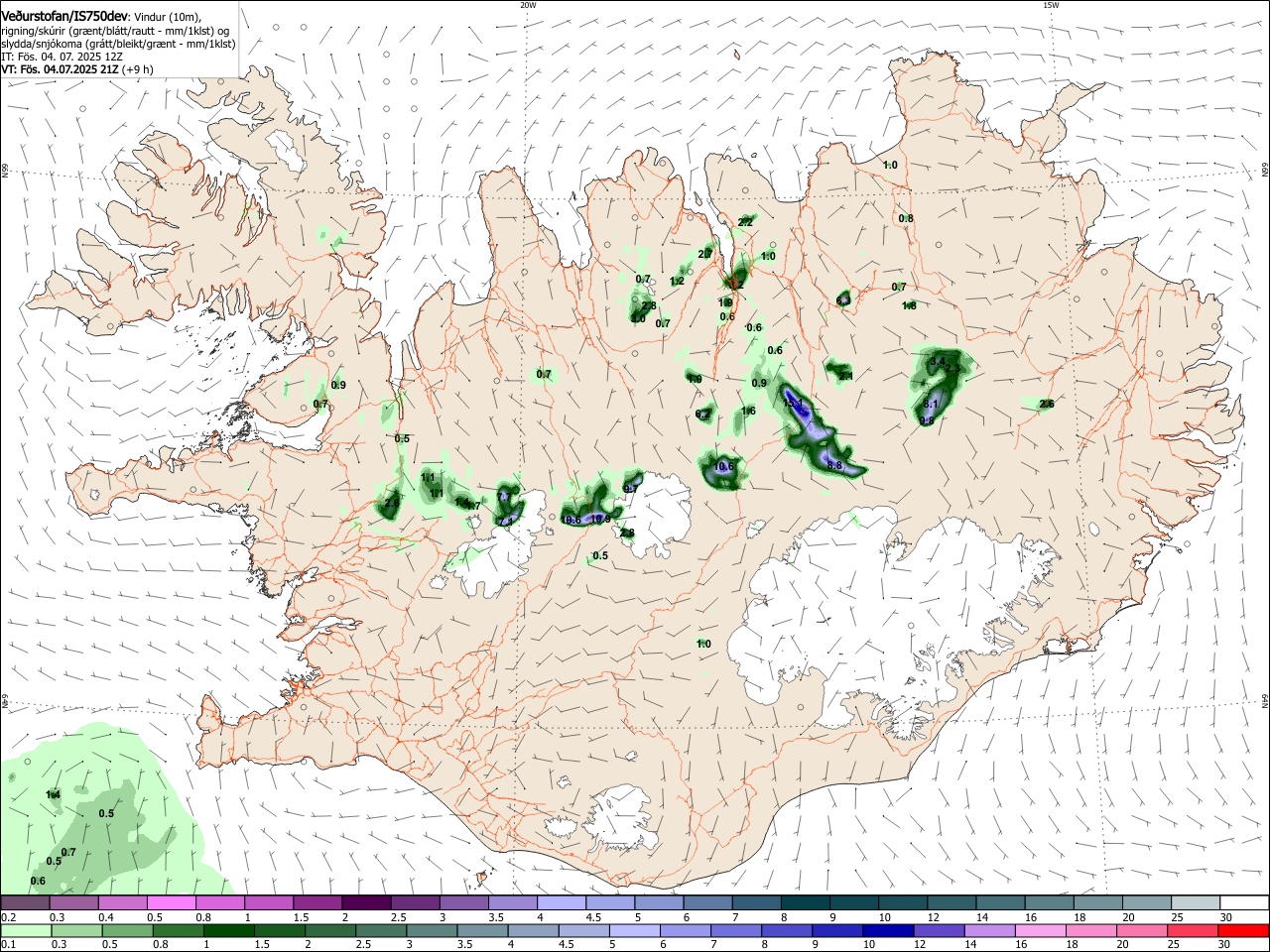The image size is (1270, 952).
Task: Click the '15W' longitude label on the top edge
Action: tap(1051, 5)
